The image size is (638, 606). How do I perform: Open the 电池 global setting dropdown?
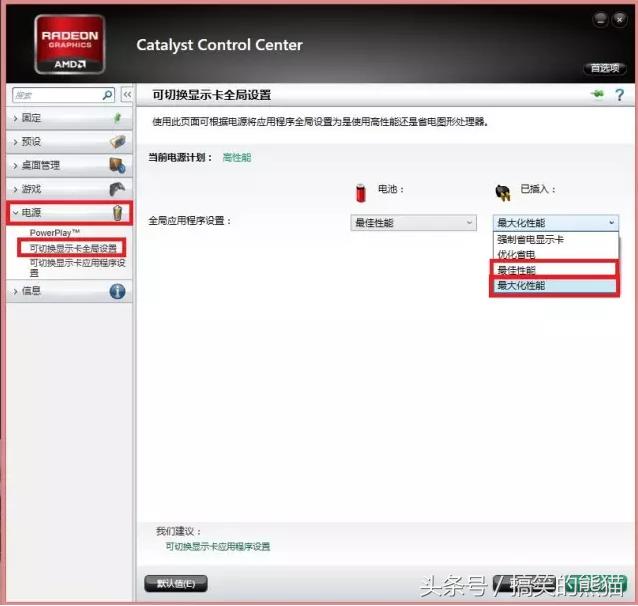click(x=413, y=222)
